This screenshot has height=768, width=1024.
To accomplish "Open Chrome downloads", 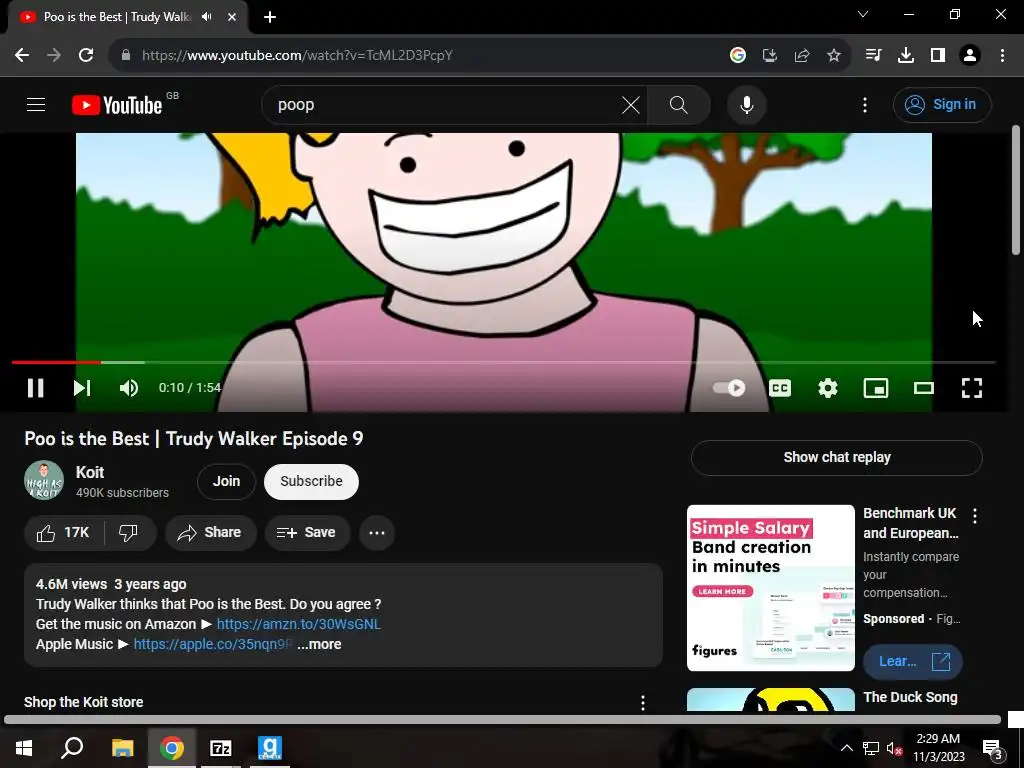I will tap(905, 56).
